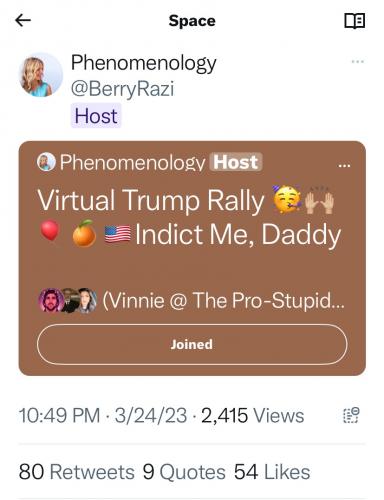This screenshot has height=500, width=384.
Task: Open Vinnie @ The Pro-Stupid participants text
Action: pos(223,301)
